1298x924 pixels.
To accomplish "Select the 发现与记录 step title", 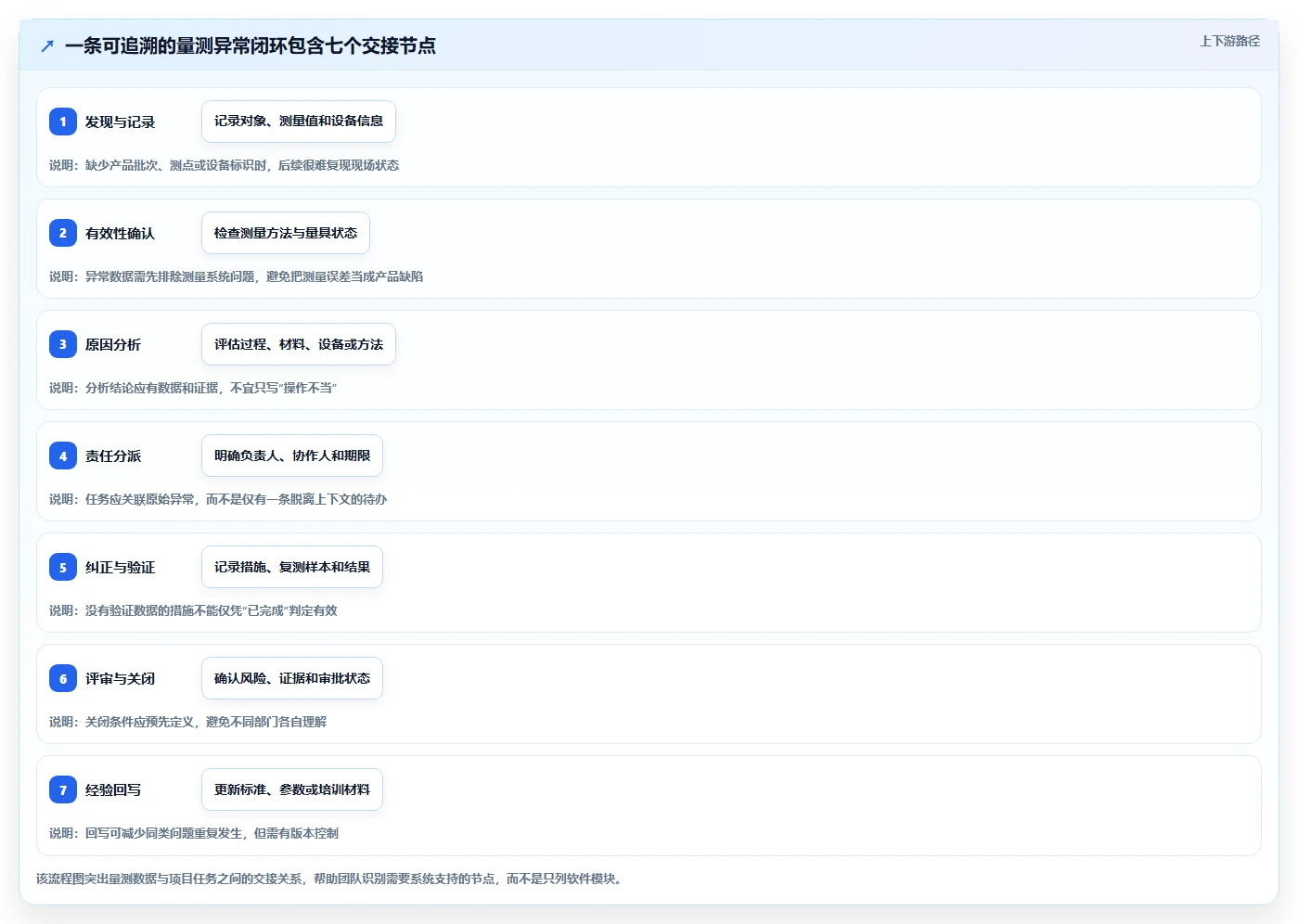I will tap(120, 122).
